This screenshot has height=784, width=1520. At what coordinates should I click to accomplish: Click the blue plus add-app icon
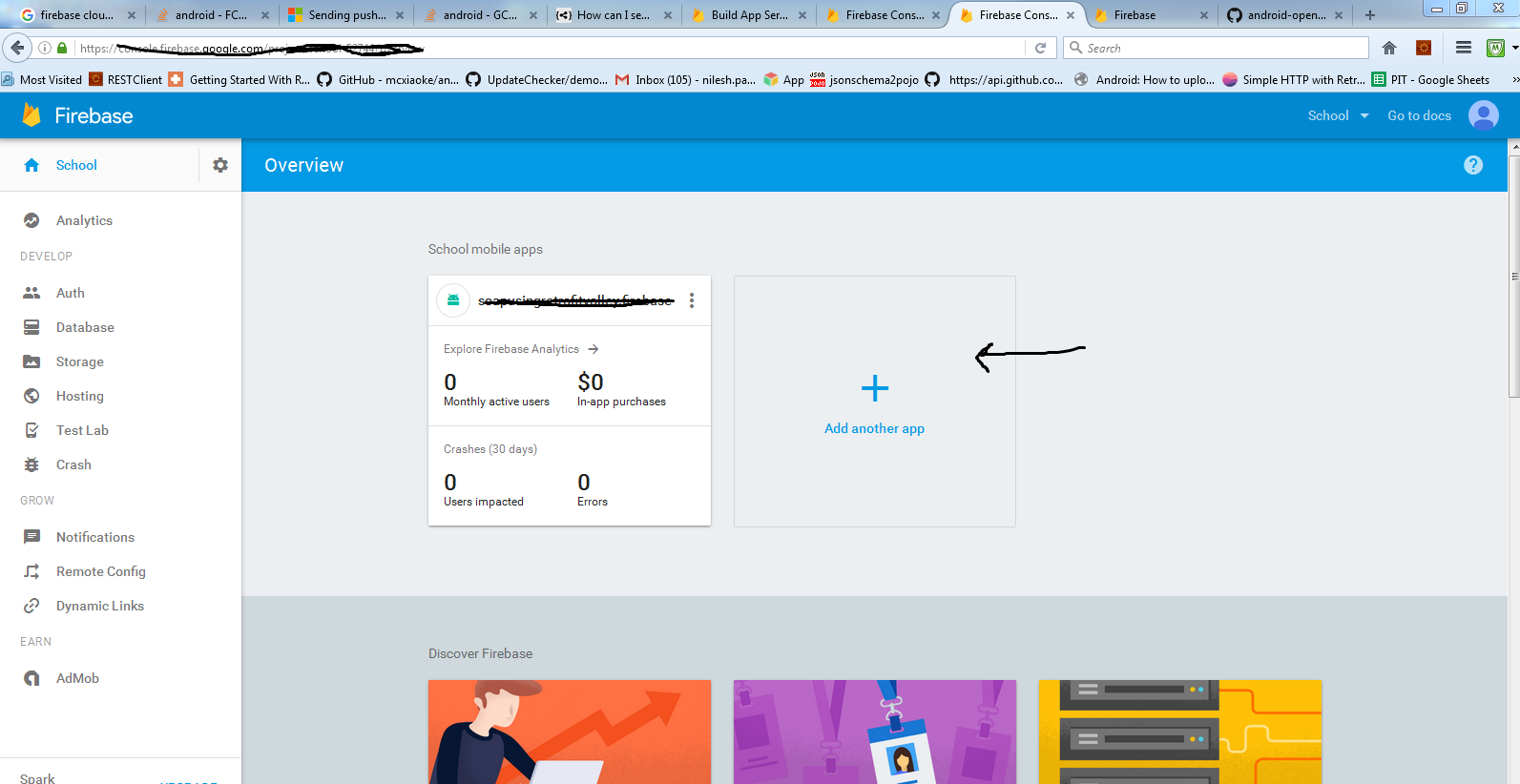tap(875, 388)
